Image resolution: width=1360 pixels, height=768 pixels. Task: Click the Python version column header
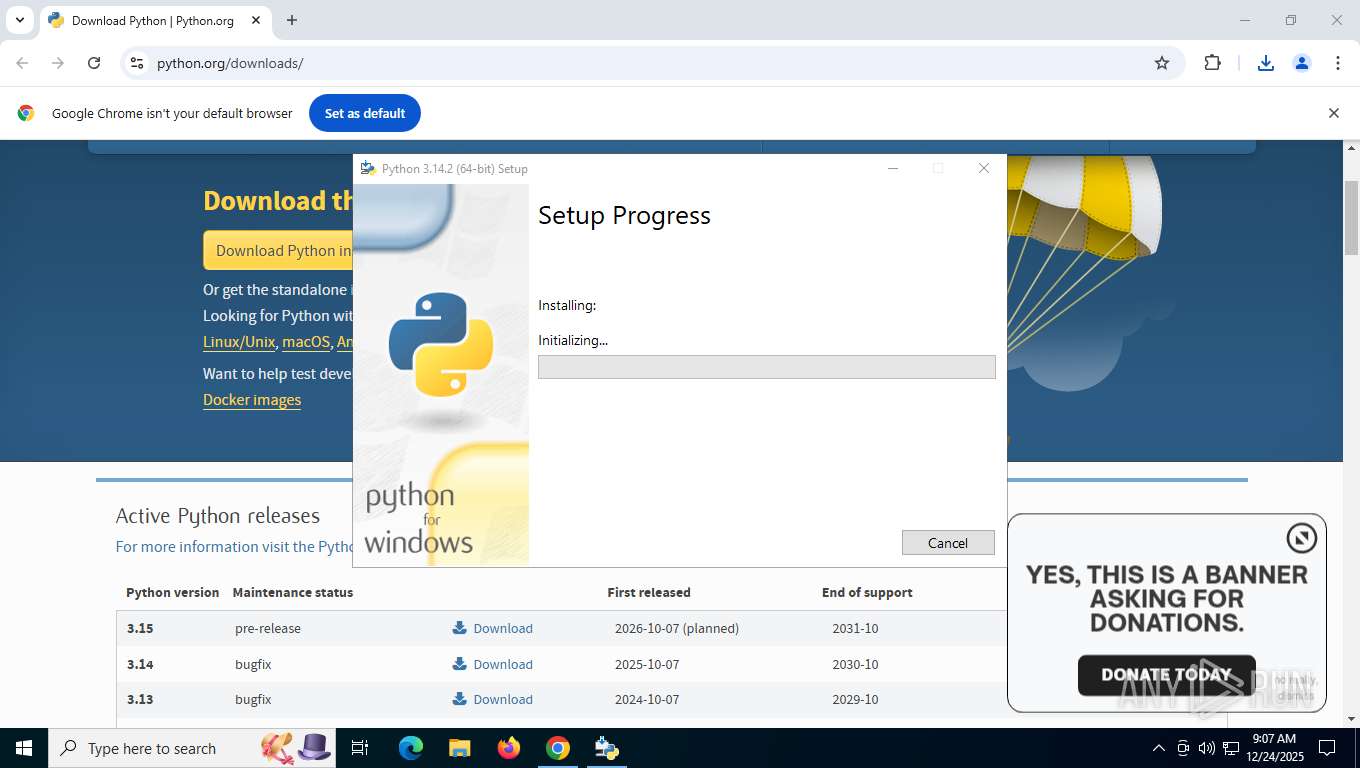tap(172, 592)
